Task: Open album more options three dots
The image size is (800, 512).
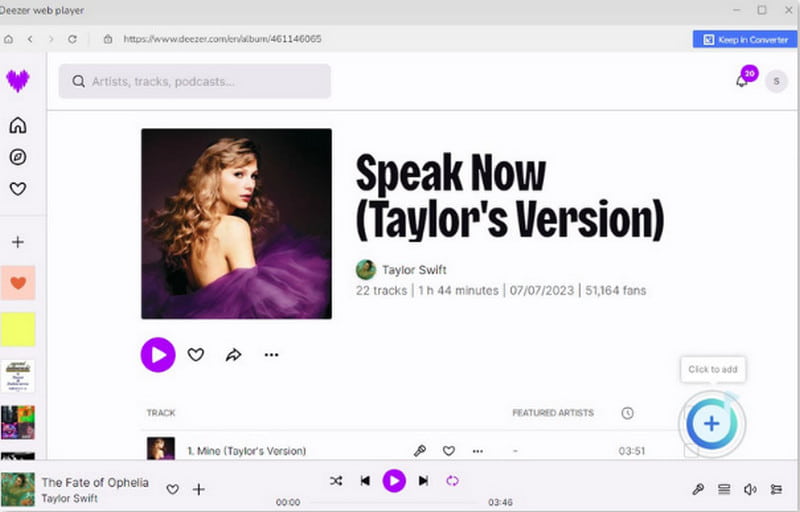Action: [x=271, y=354]
